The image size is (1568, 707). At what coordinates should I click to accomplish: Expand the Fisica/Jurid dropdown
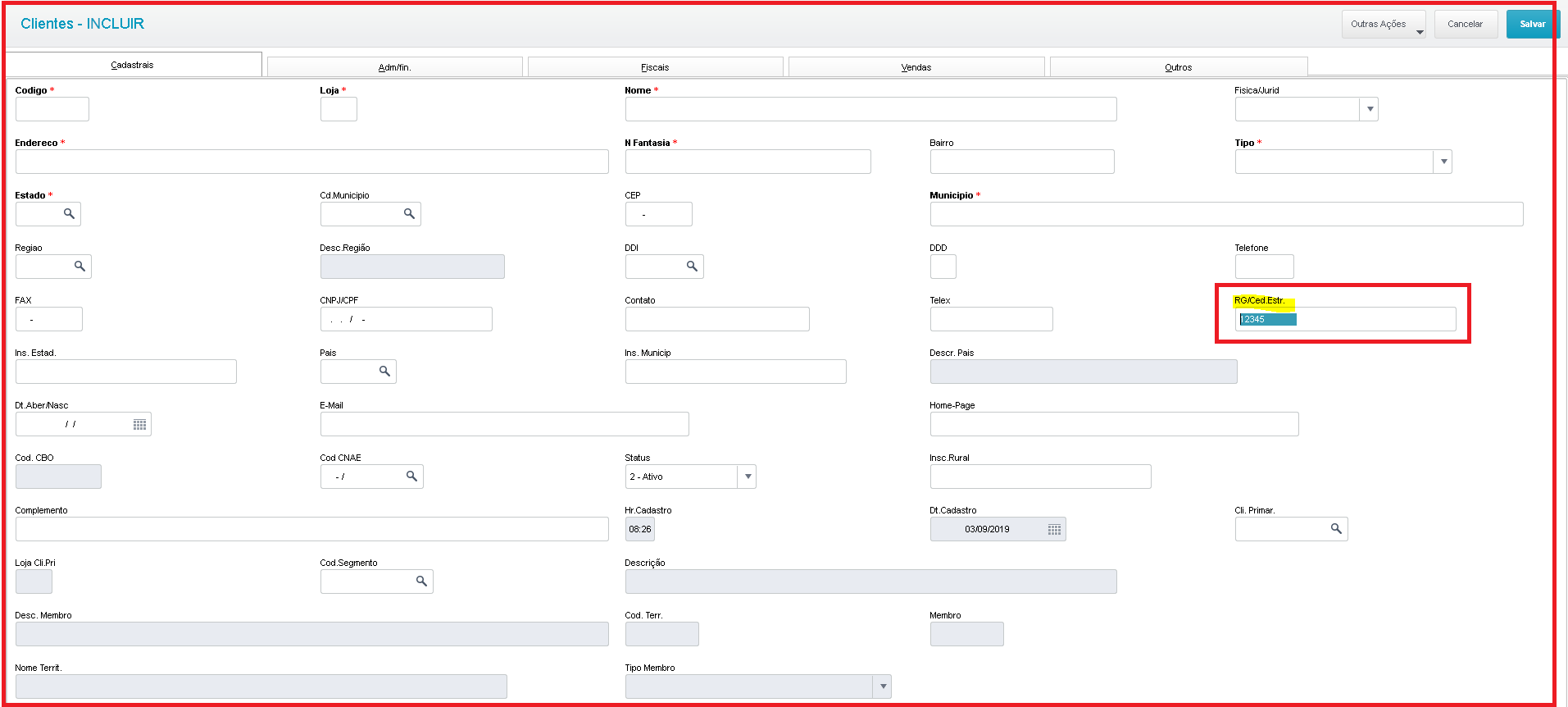pos(1369,109)
